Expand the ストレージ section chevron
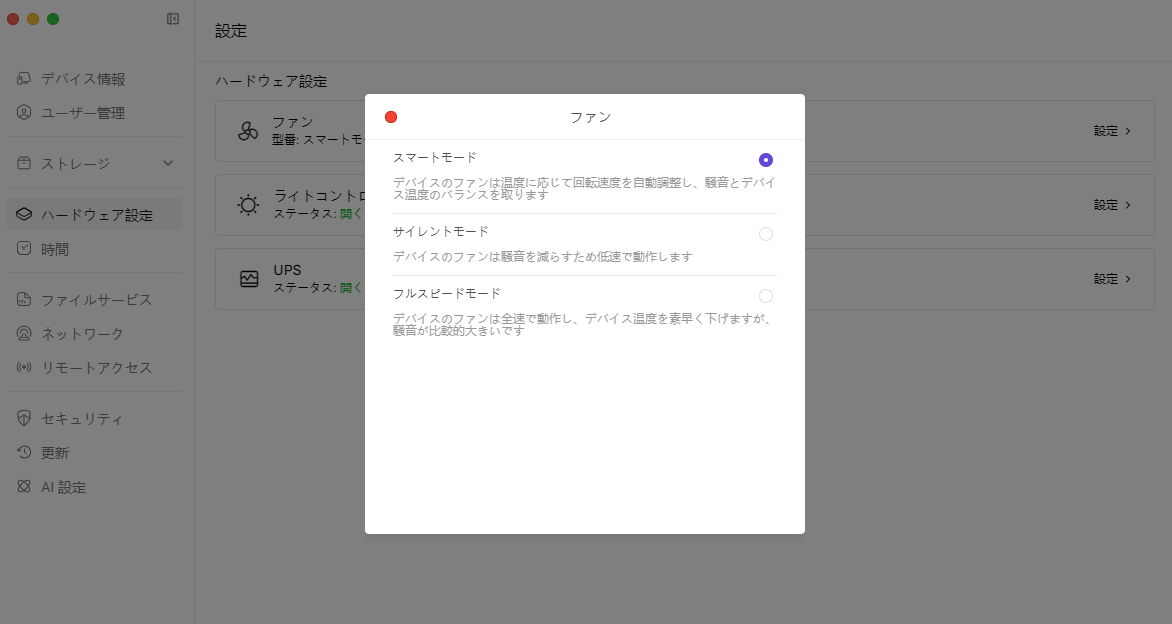 pos(168,163)
